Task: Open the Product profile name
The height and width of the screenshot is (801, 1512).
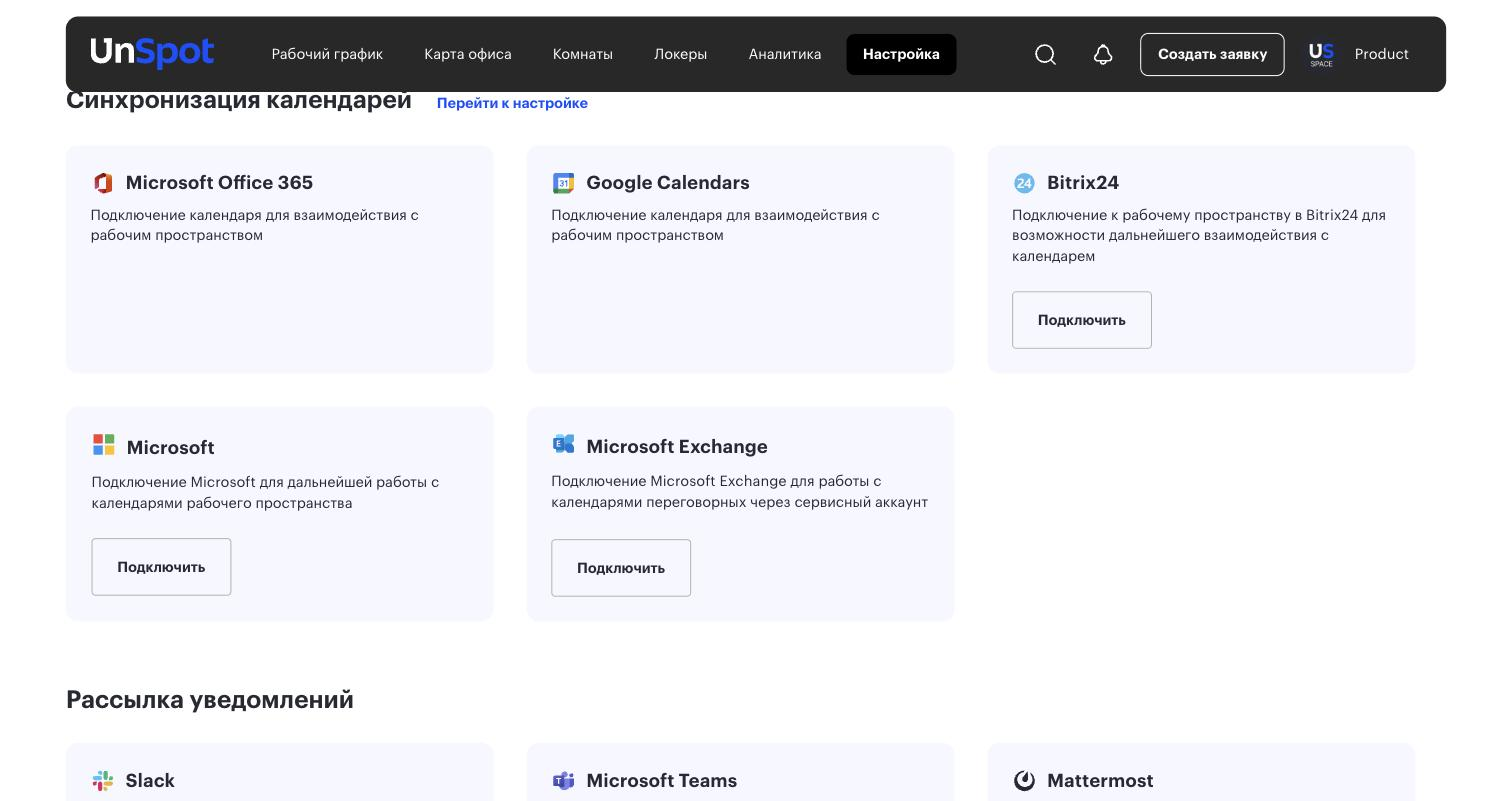Action: pyautogui.click(x=1382, y=54)
